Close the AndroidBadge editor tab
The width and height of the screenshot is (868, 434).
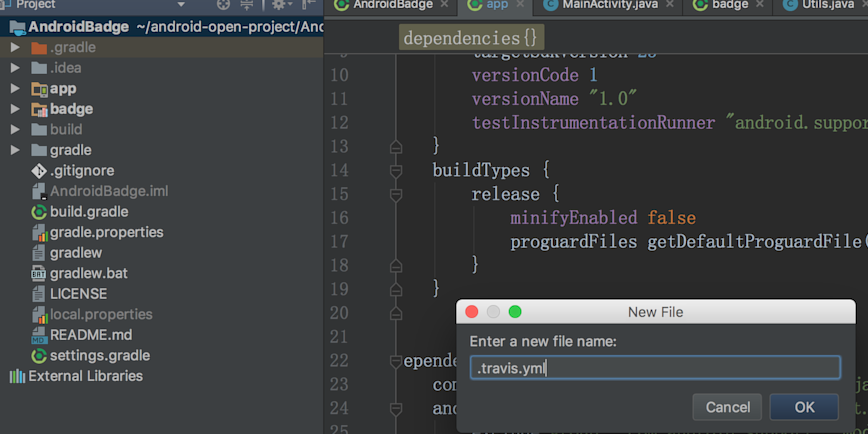(x=444, y=4)
